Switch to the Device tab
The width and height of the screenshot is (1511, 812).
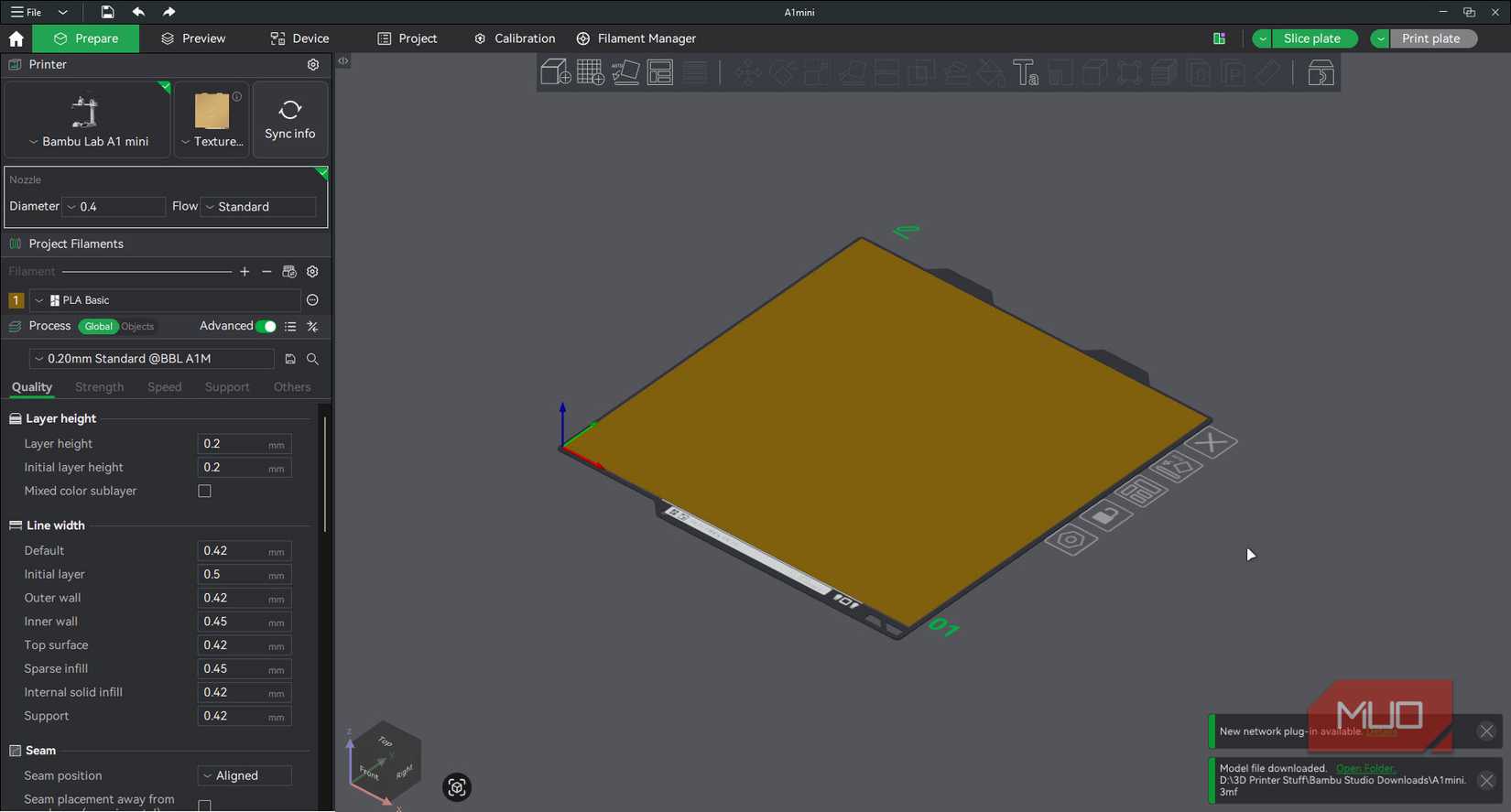pos(299,38)
